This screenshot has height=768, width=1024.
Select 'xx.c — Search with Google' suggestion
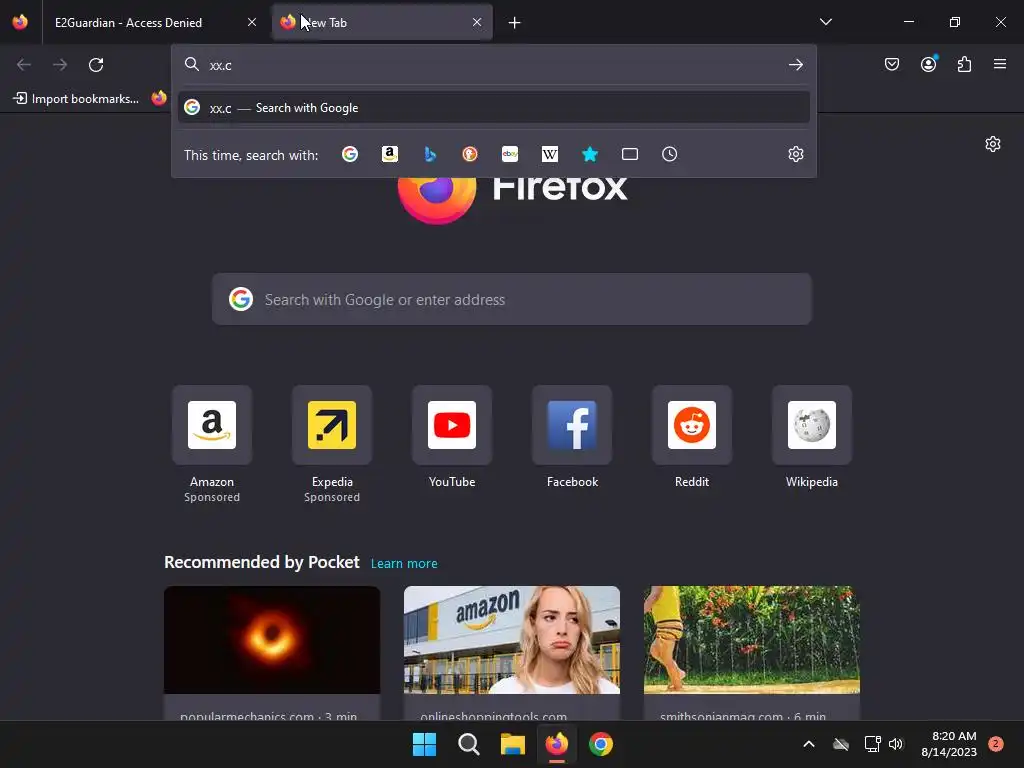494,108
